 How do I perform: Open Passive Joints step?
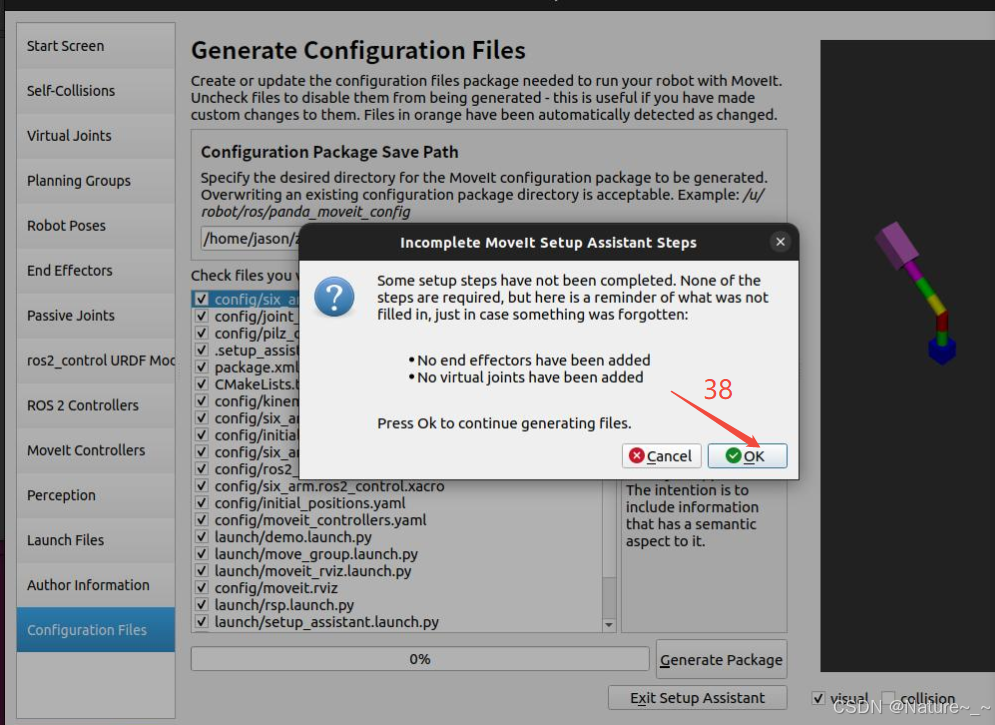pos(96,315)
